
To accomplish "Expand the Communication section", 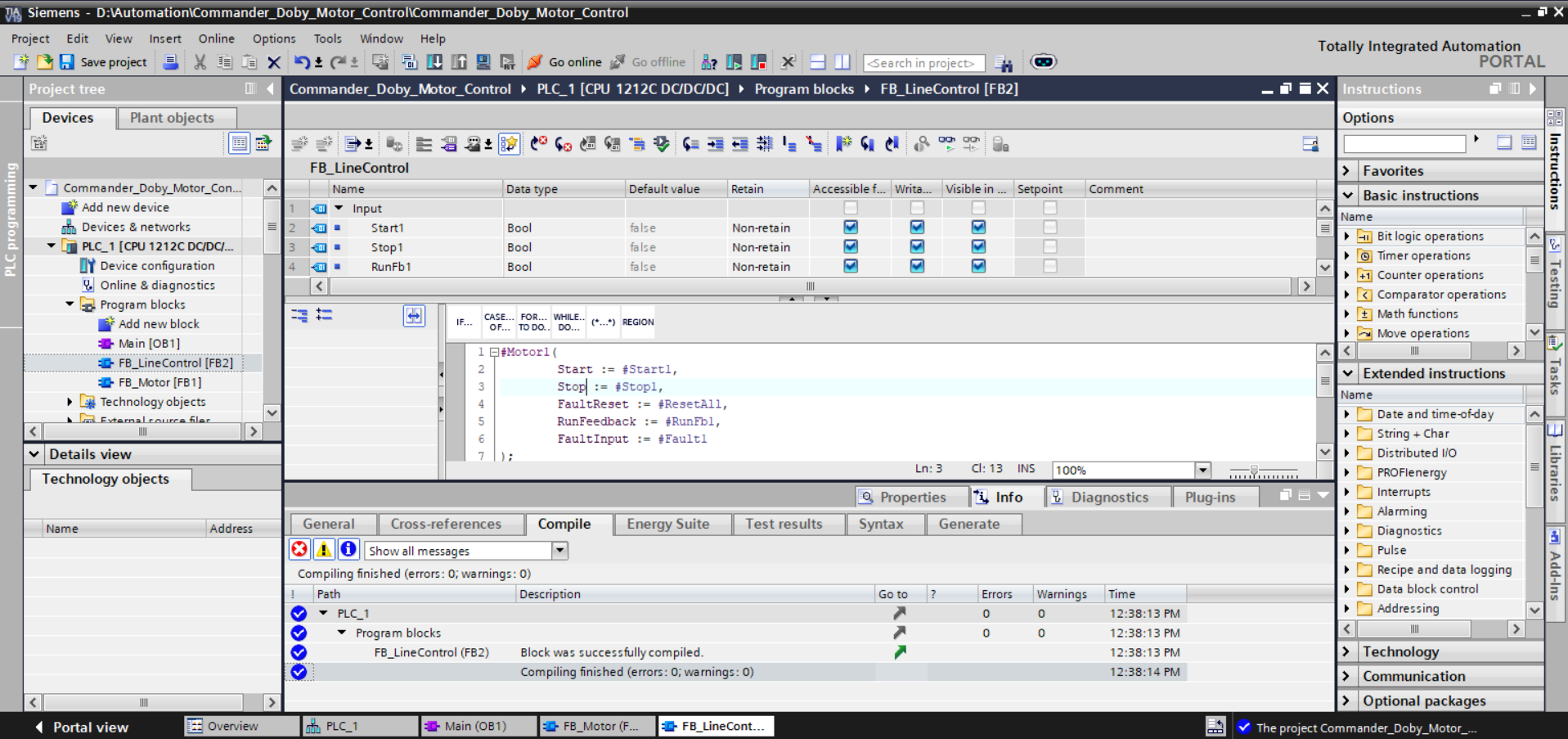I will click(x=1347, y=676).
